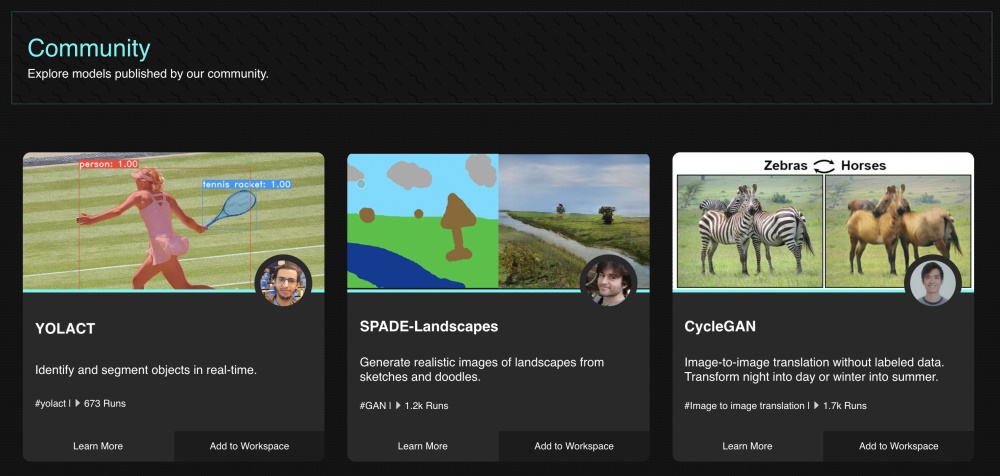Click Learn More on the CycleGAN card
This screenshot has height=476, width=1000.
747,446
